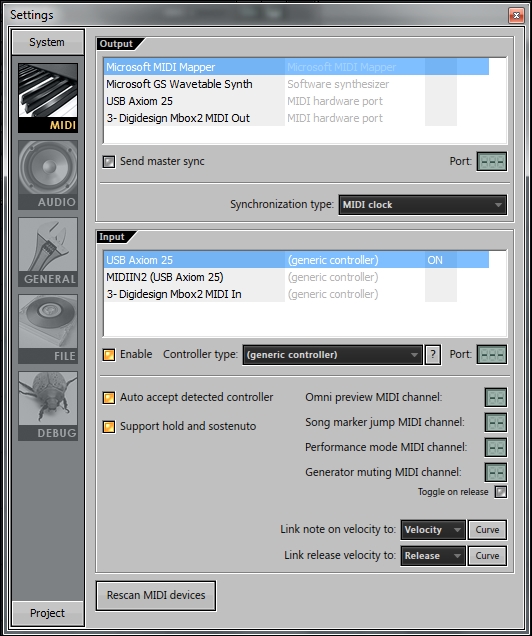This screenshot has width=532, height=636.
Task: Click the Output Port number box
Action: [491, 162]
